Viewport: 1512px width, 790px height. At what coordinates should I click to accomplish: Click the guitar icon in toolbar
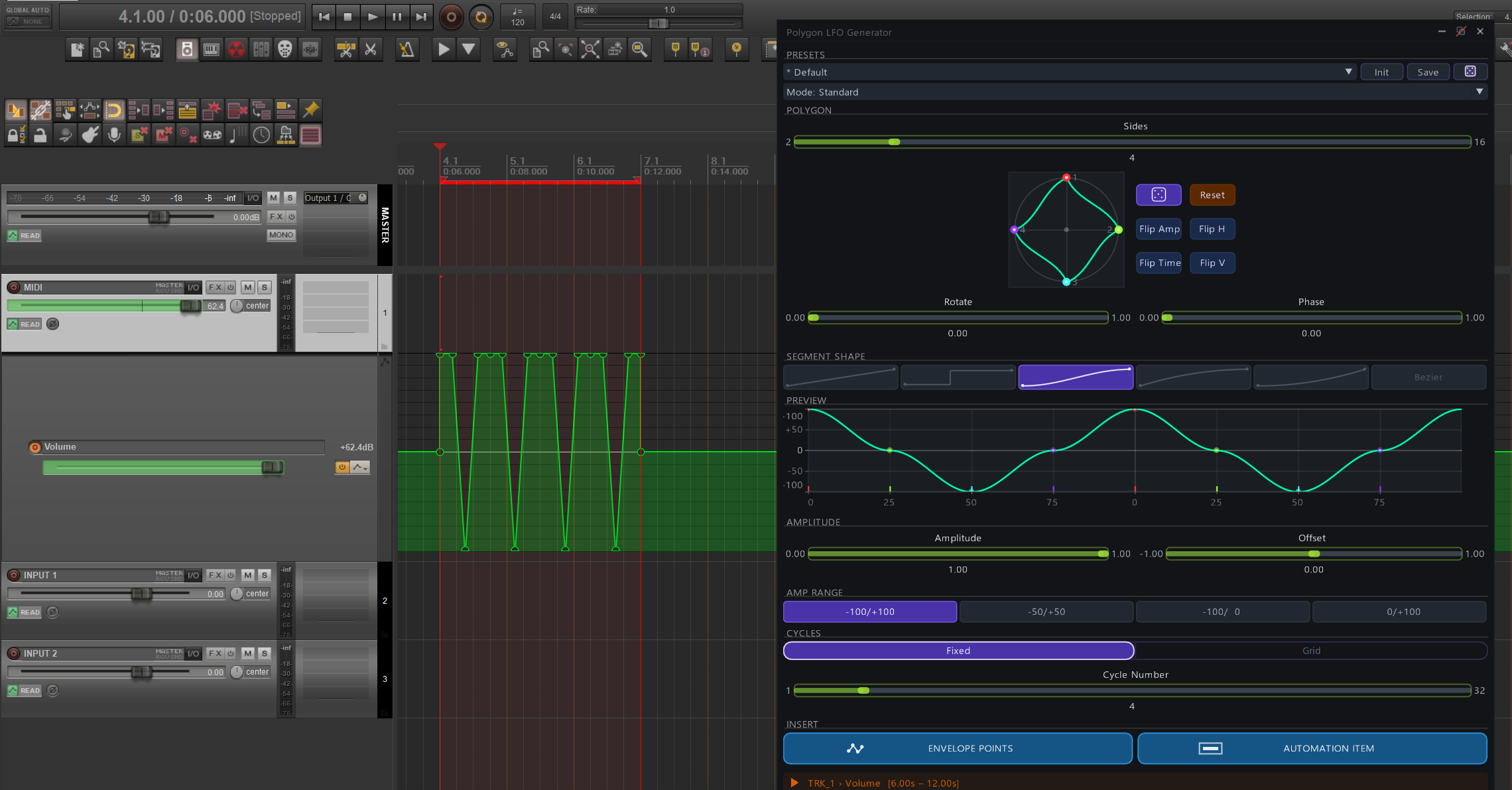[90, 135]
